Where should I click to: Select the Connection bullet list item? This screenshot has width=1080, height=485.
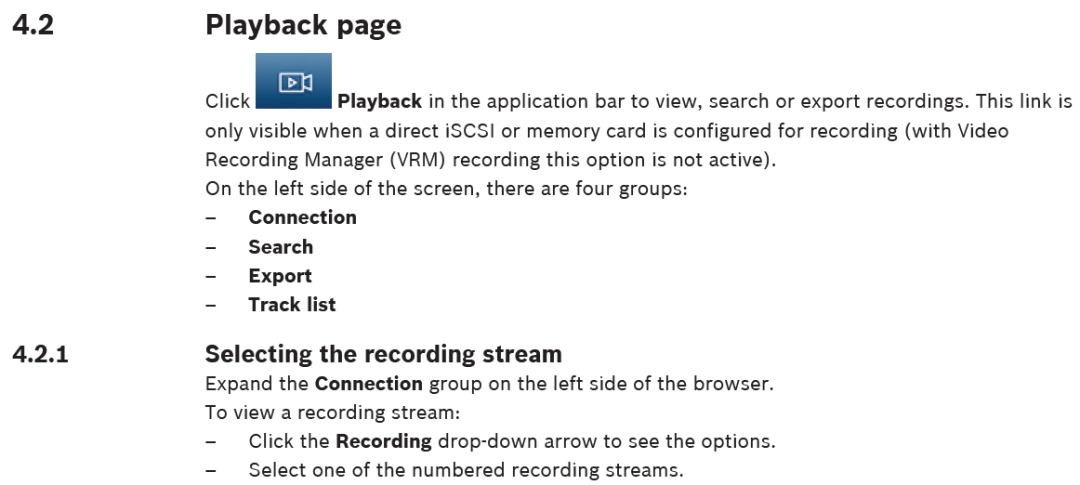coord(302,217)
